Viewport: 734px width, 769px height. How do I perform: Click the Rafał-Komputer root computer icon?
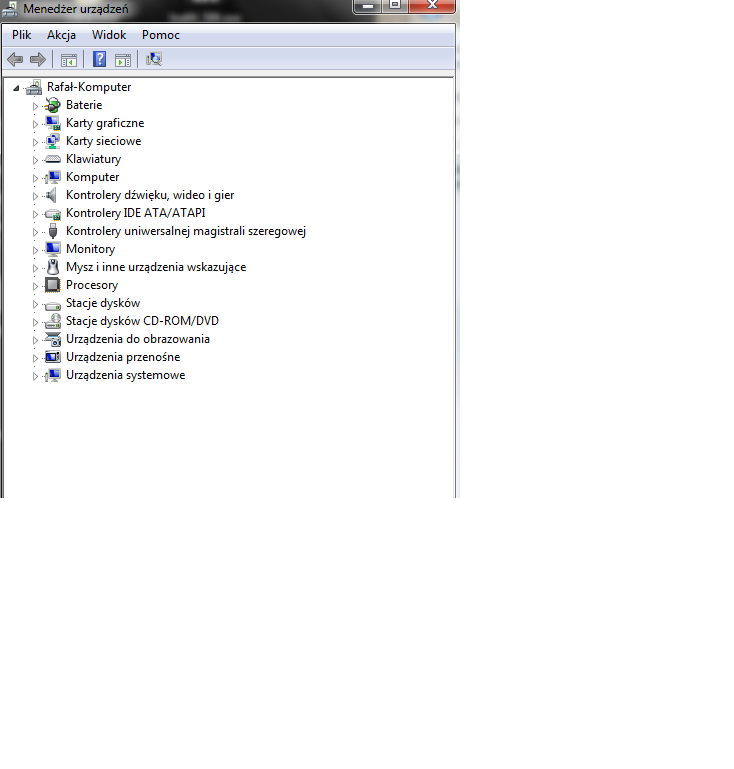point(34,87)
